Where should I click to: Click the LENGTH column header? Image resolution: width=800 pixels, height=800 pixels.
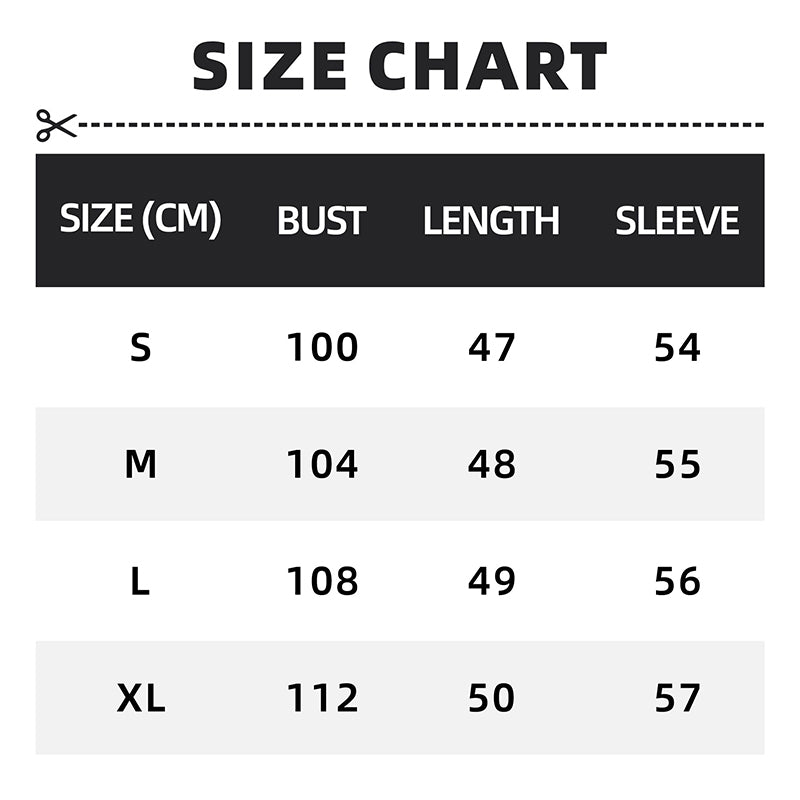point(491,221)
